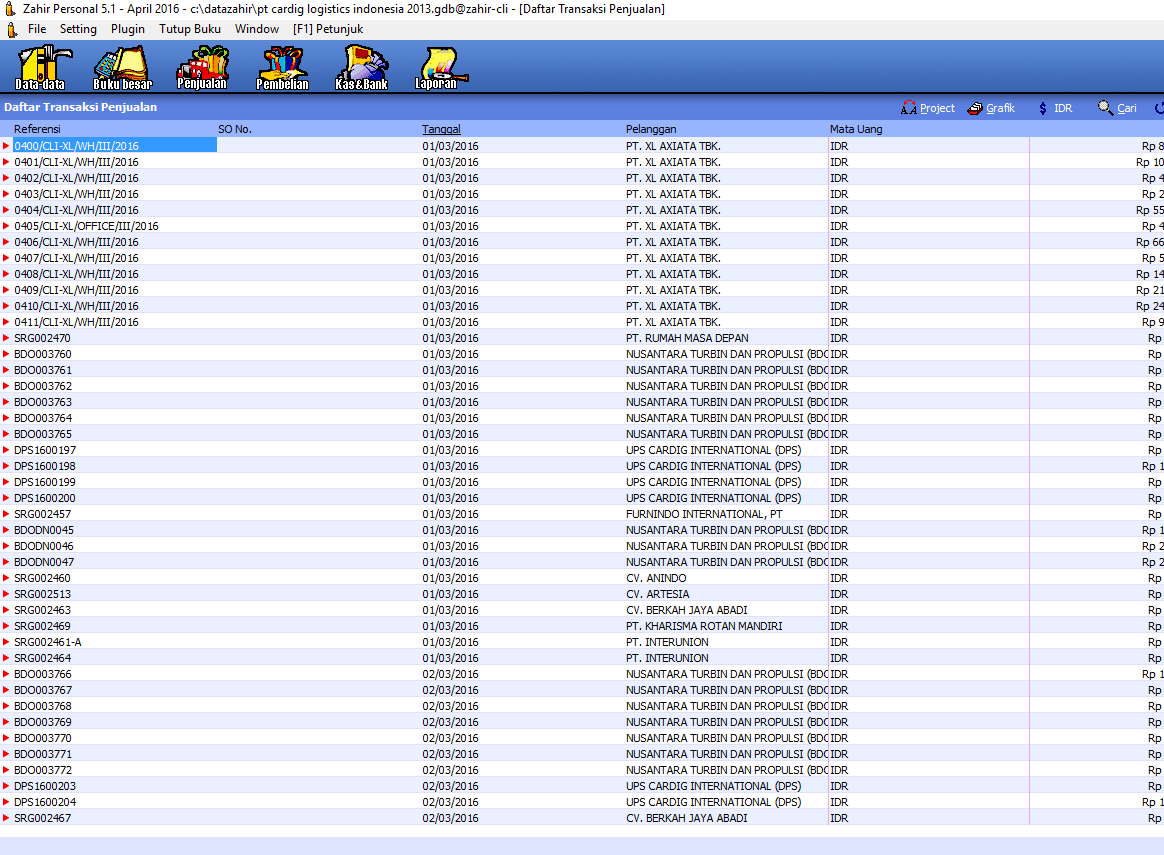Click red arrow beside DPS1600204 row
Image resolution: width=1164 pixels, height=855 pixels.
tap(6, 802)
